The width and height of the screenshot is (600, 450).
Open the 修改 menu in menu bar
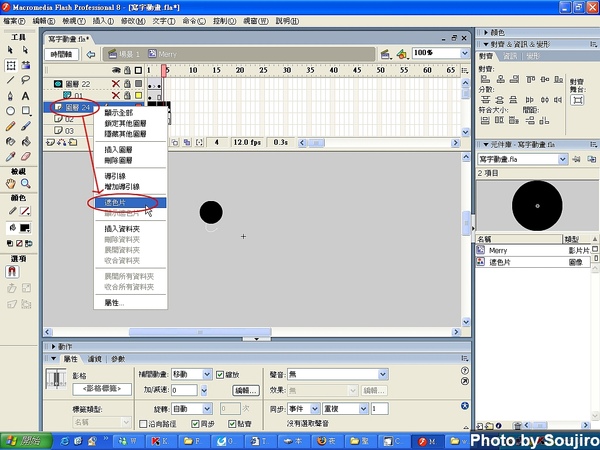131,19
